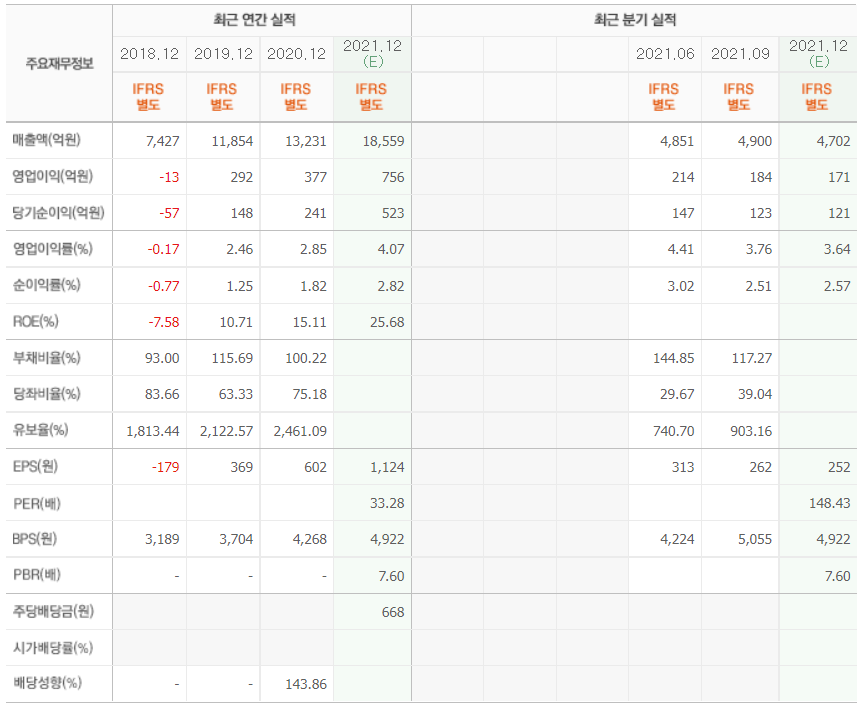
Task: Click the 부채비율(%) row label
Action: (x=47, y=358)
